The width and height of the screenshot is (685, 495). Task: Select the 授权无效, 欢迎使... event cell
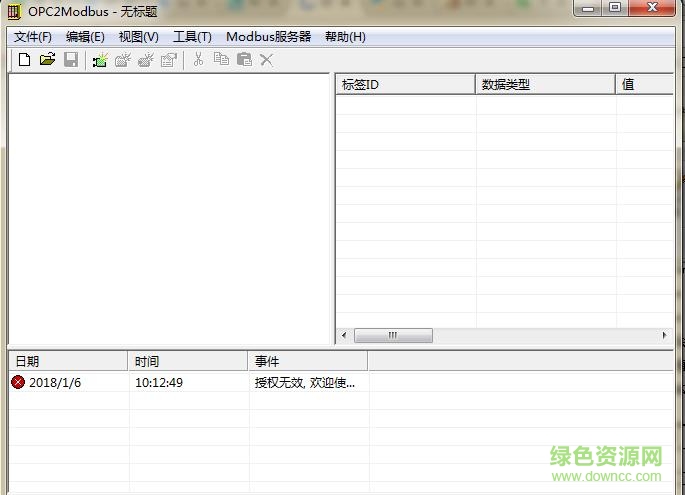coord(305,383)
